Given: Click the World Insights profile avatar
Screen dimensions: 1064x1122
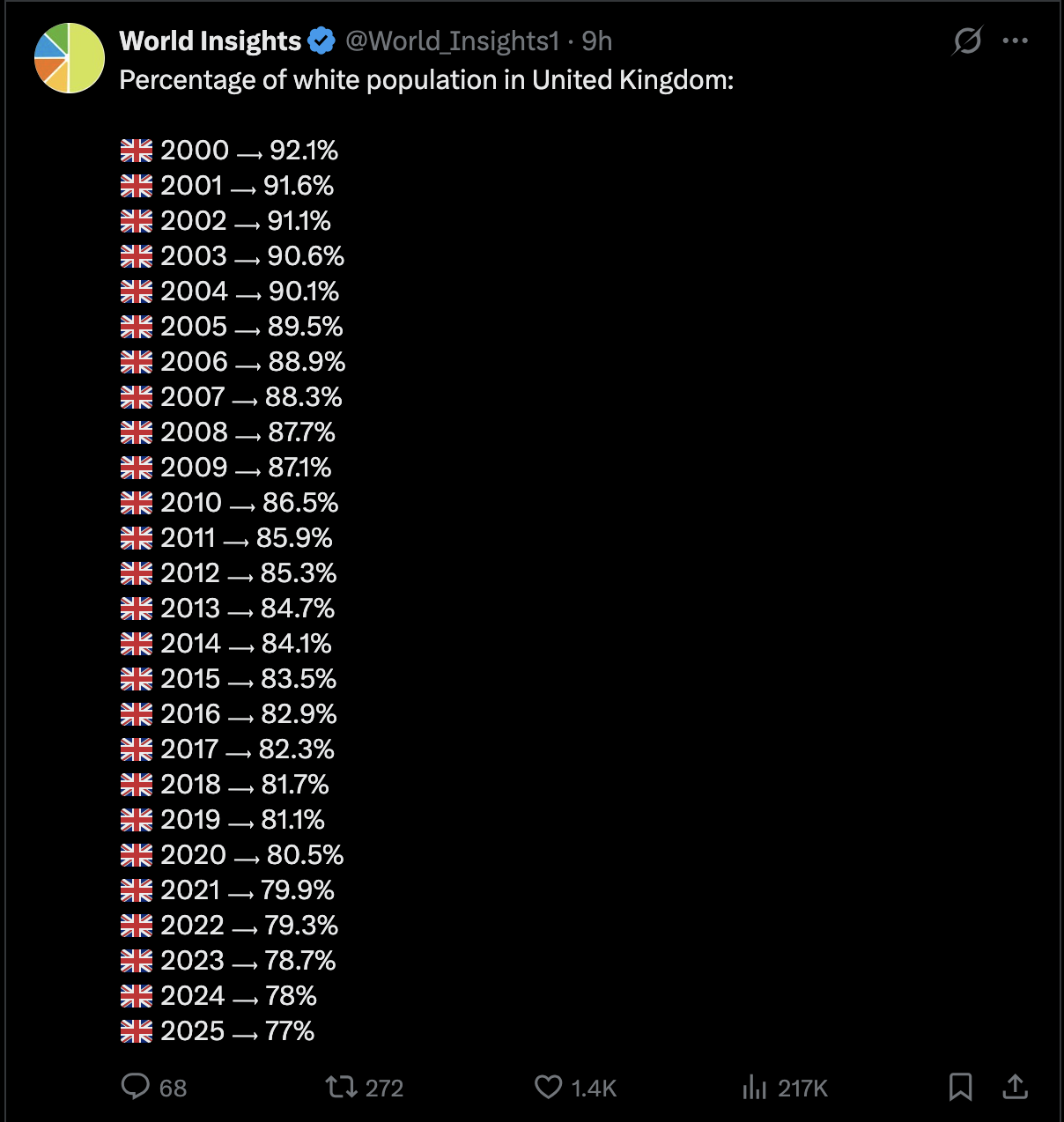Looking at the screenshot, I should coord(70,58).
